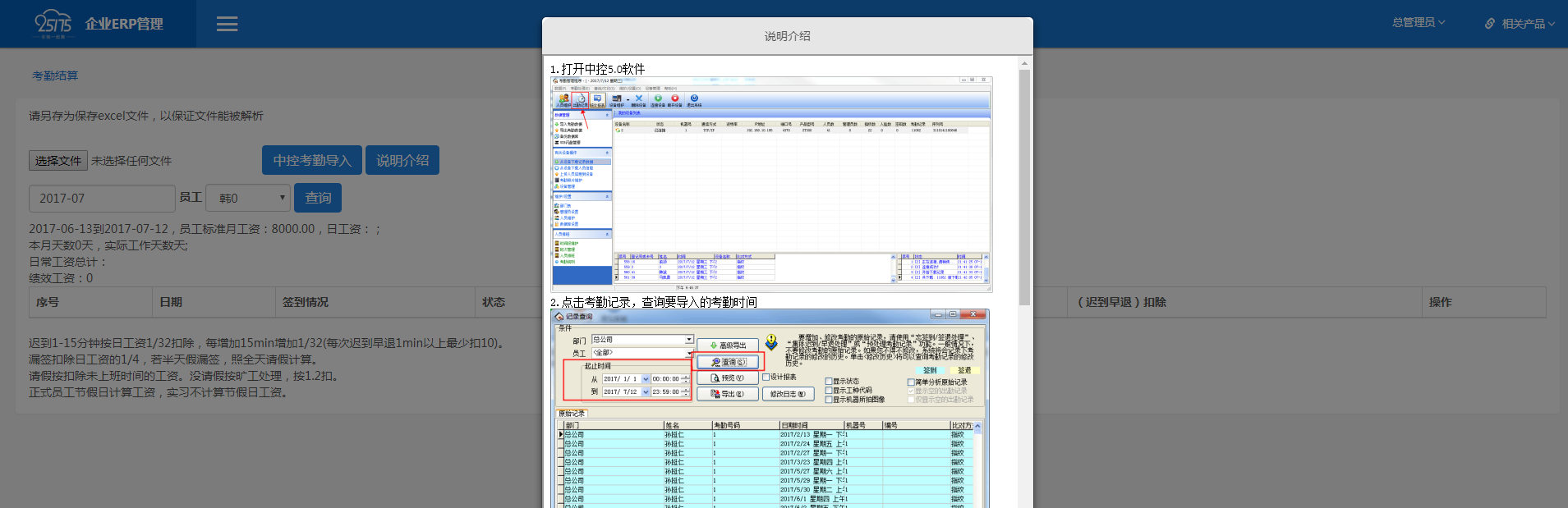The image size is (1568, 508).
Task: Expand the 总管理员 user menu
Action: click(x=1418, y=23)
